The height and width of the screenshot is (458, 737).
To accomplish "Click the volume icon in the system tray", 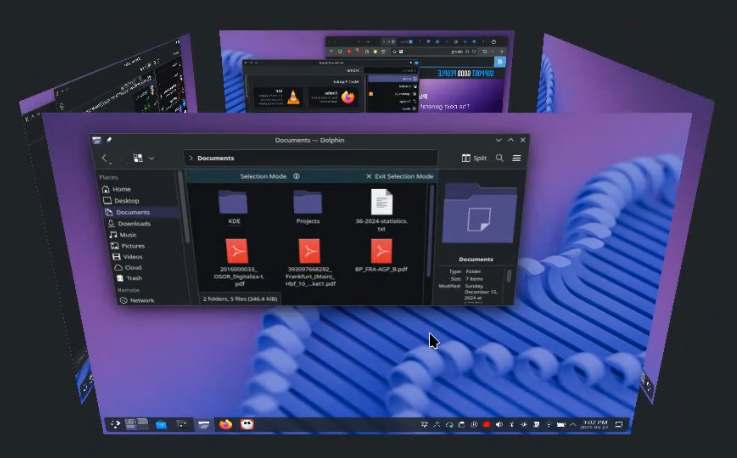I will click(499, 425).
